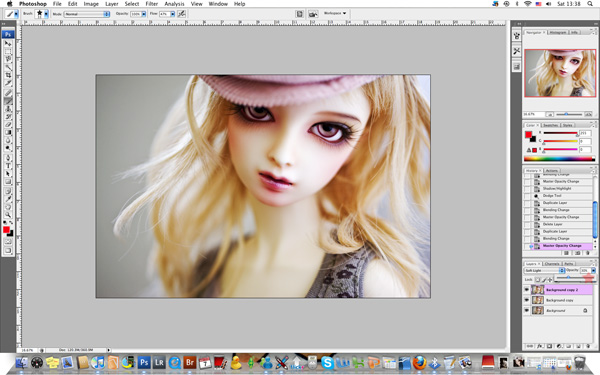Viewport: 600px width, 375px height.
Task: Select the Zoom tool
Action: 8,215
